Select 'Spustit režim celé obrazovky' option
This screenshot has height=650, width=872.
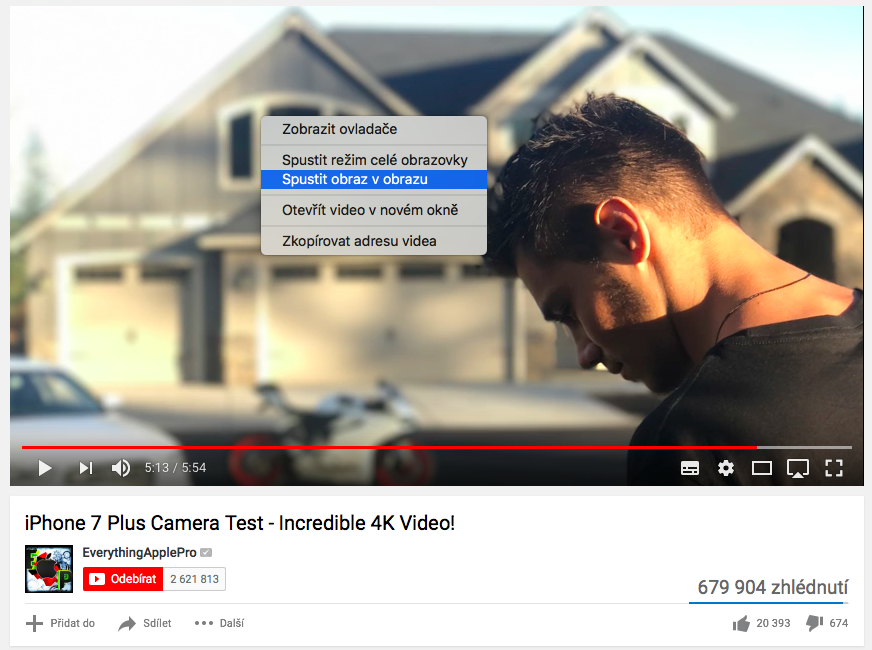tap(374, 160)
